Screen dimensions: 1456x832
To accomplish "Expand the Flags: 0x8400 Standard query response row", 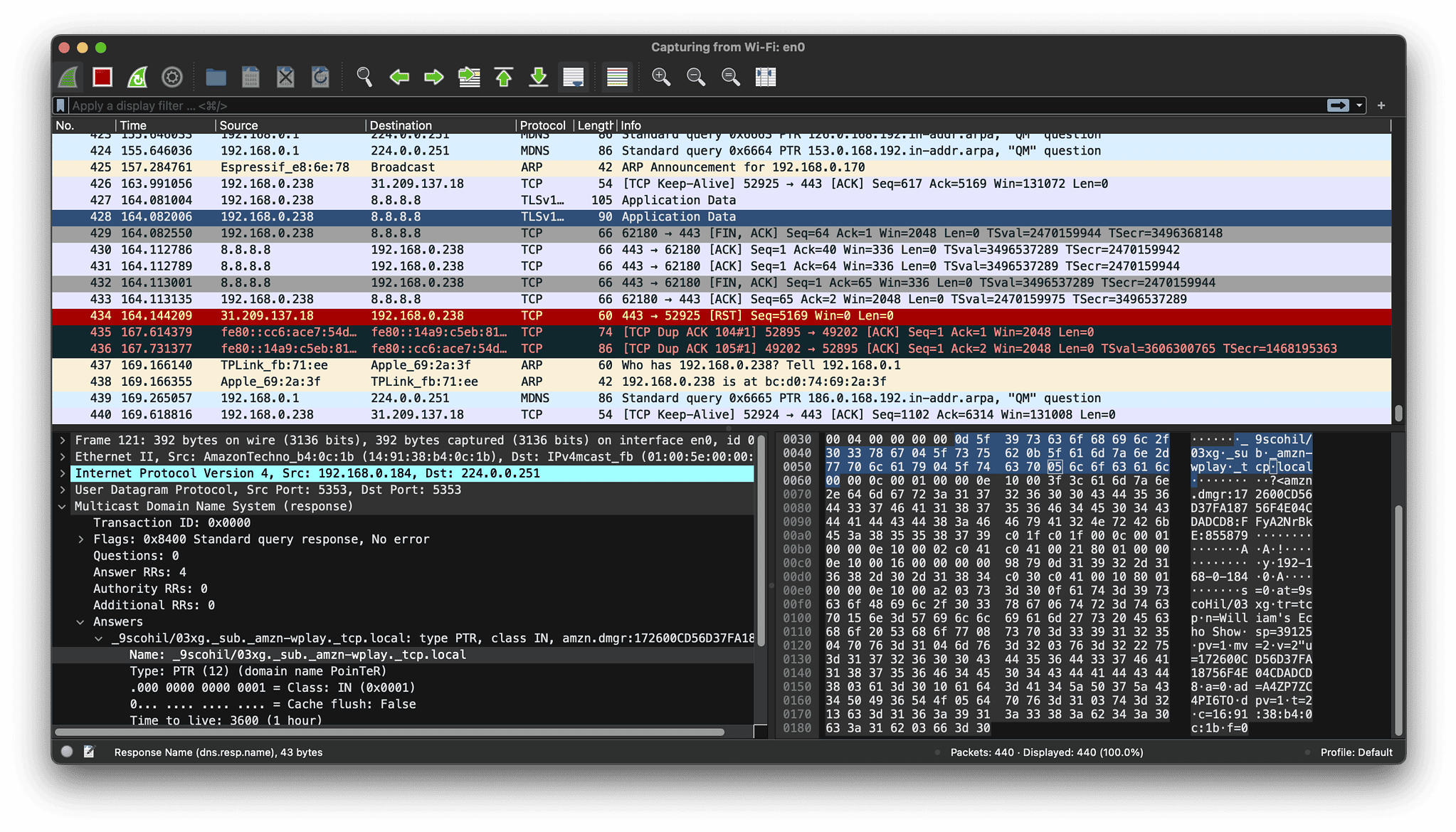I will click(80, 539).
